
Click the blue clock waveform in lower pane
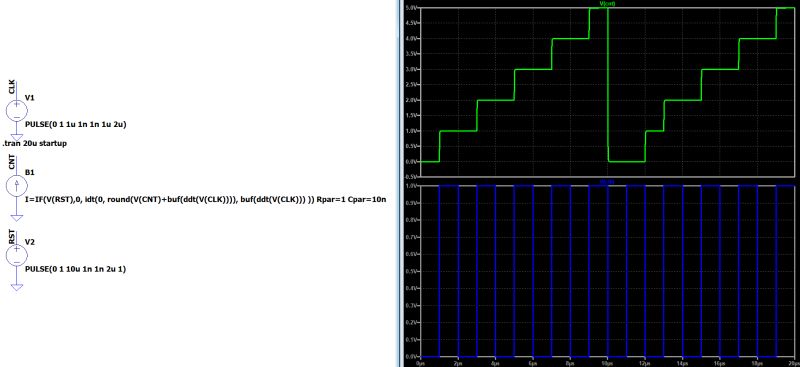pos(607,271)
